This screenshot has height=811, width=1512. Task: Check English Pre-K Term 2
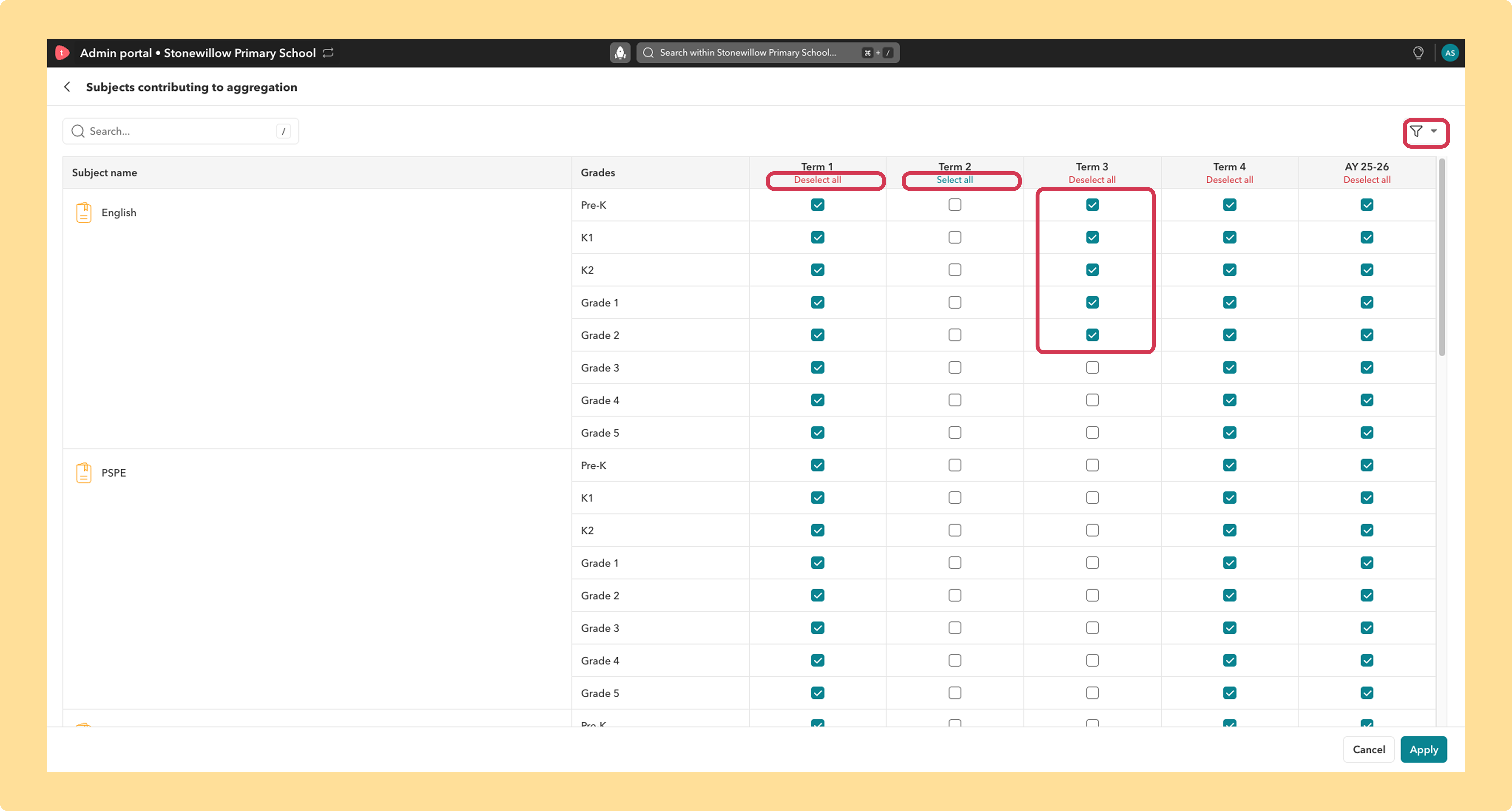(955, 205)
